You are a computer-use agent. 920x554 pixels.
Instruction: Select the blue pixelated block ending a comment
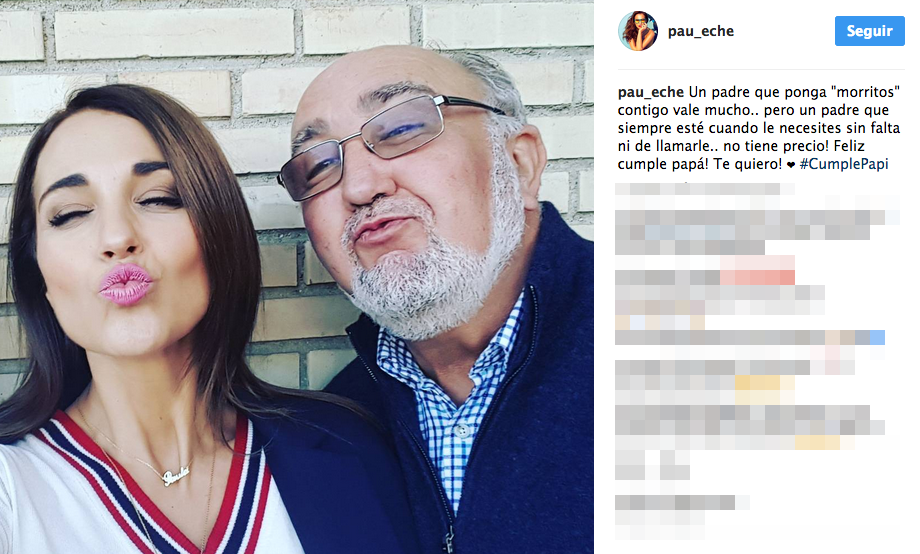click(x=877, y=337)
